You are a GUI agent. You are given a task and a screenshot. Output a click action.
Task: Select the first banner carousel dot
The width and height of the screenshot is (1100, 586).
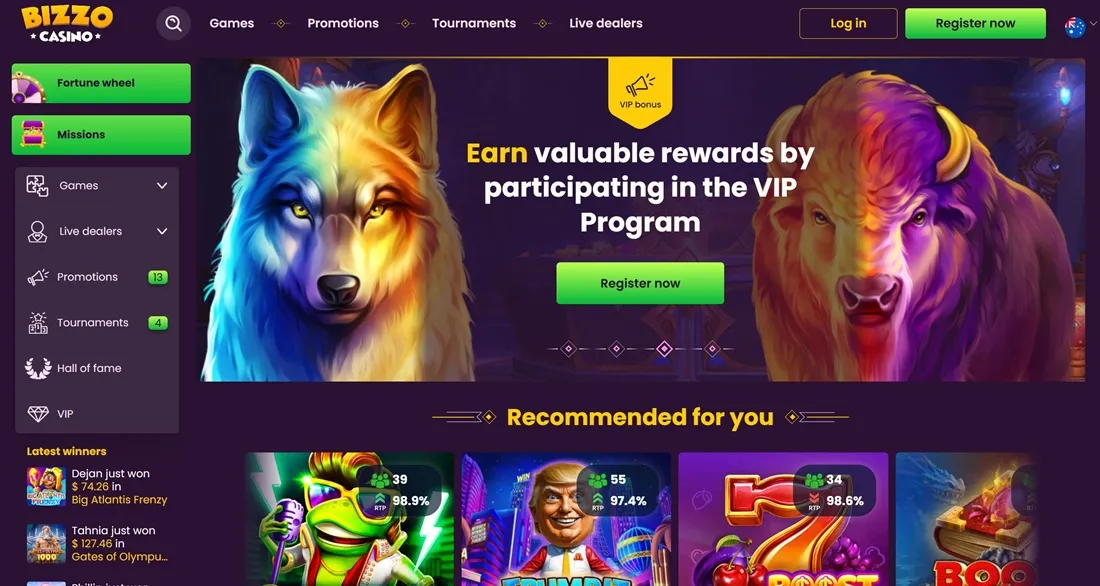click(568, 349)
